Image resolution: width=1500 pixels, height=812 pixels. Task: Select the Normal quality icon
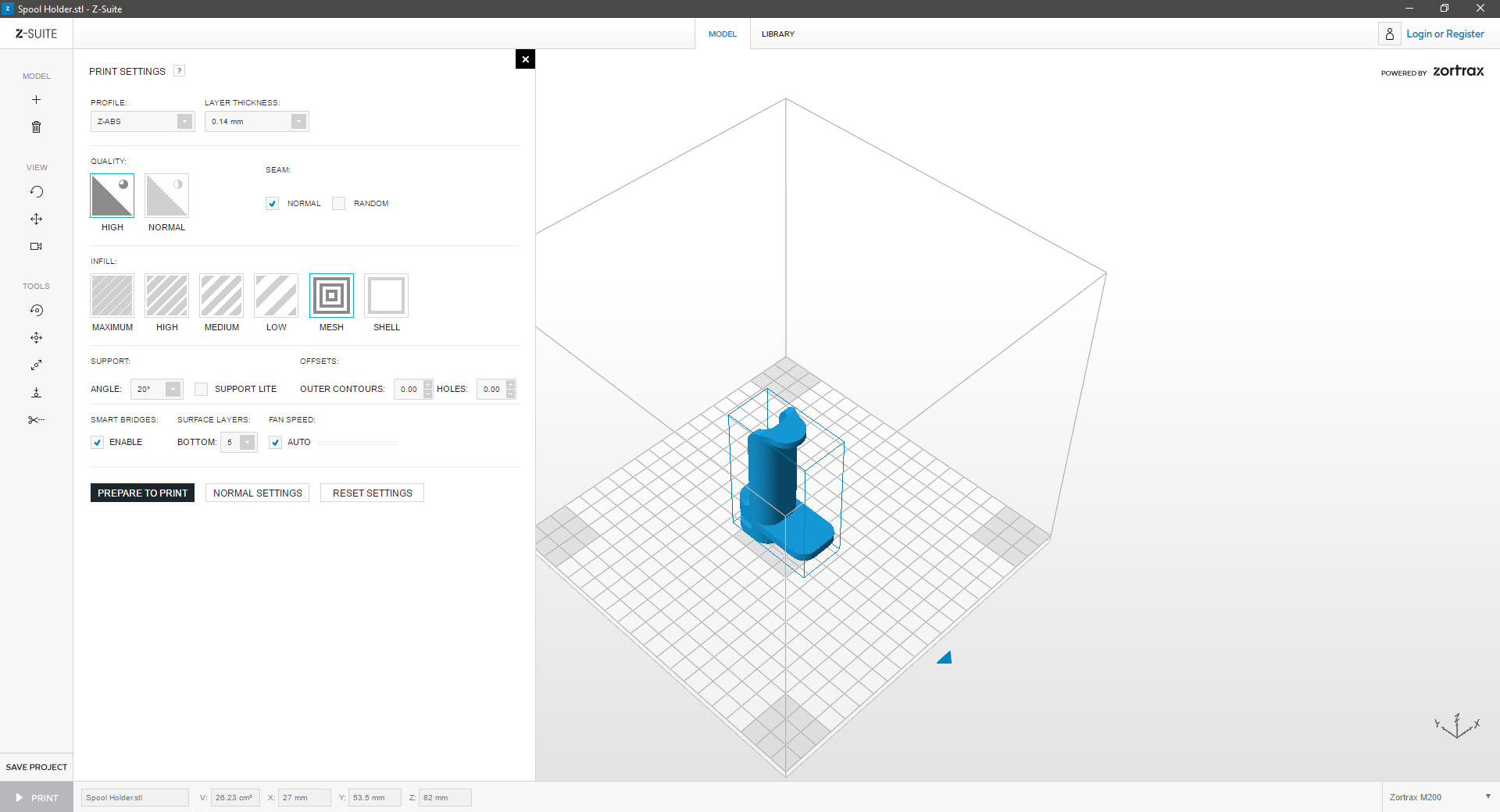166,196
